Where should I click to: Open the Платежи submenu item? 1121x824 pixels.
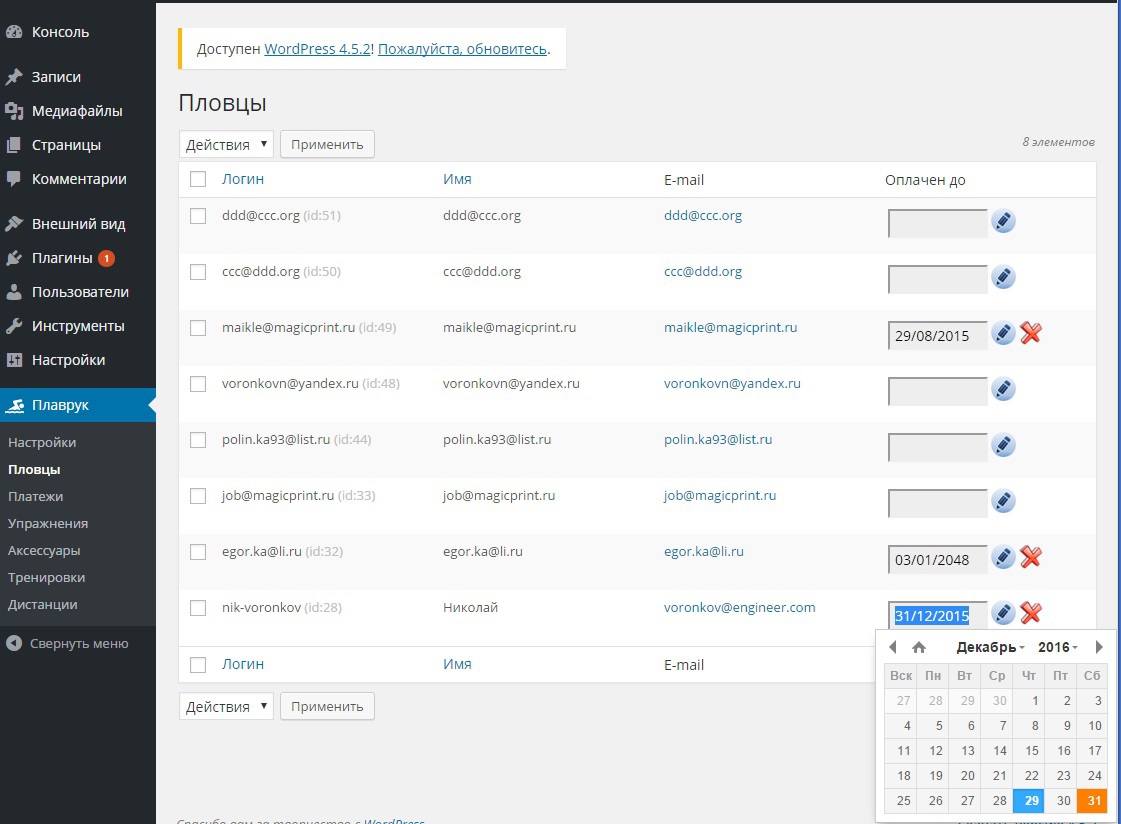(36, 497)
